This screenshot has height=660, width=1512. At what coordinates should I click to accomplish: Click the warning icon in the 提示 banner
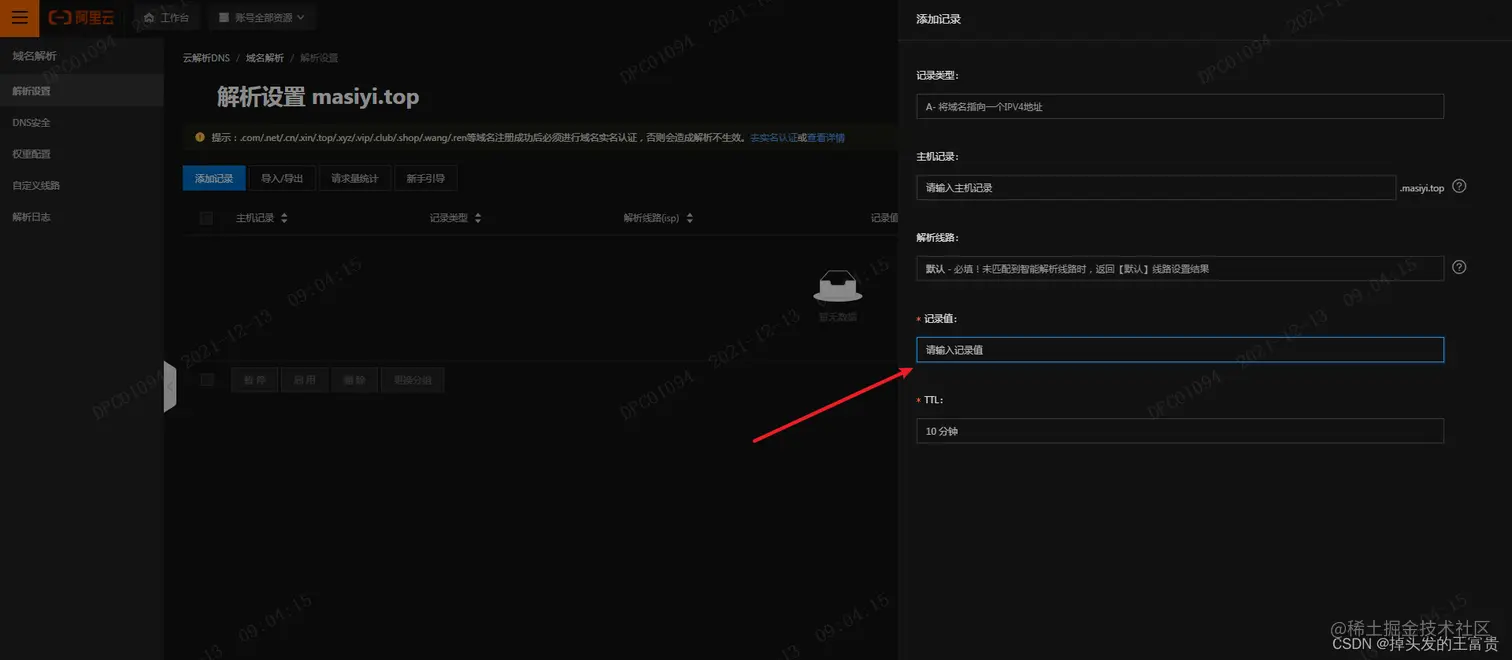(202, 137)
